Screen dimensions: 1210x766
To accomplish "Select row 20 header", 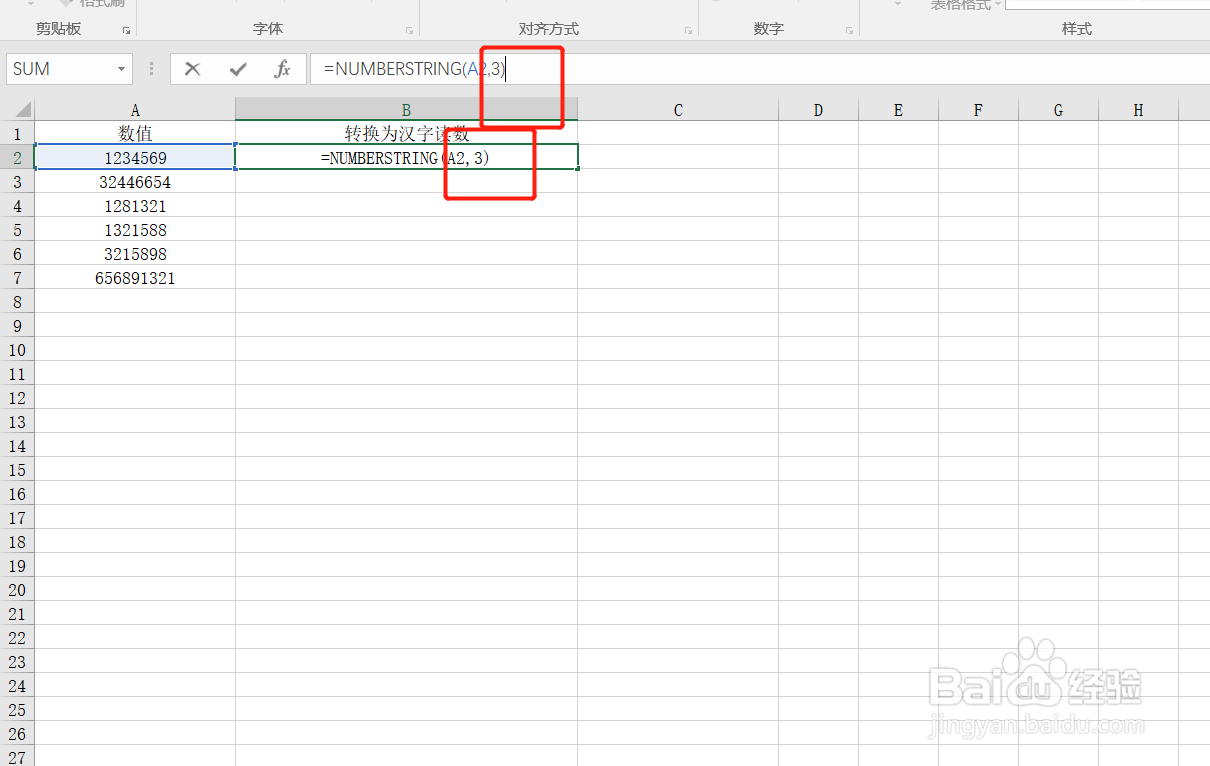I will [x=17, y=589].
